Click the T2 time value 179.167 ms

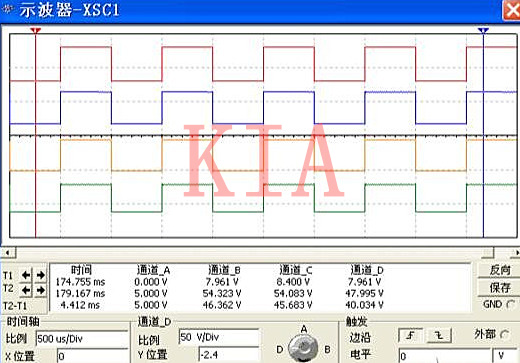coord(80,293)
